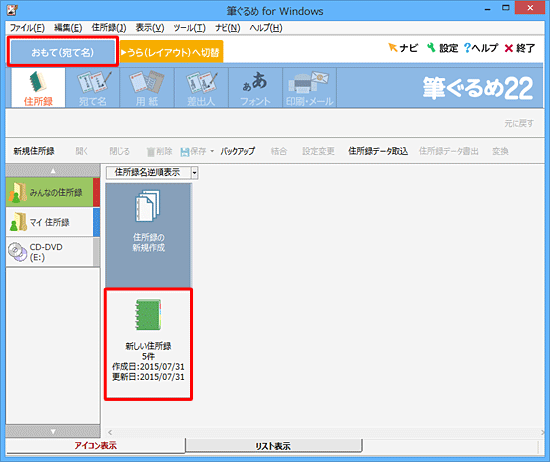Open the フォント font toolbar icon

[255, 88]
